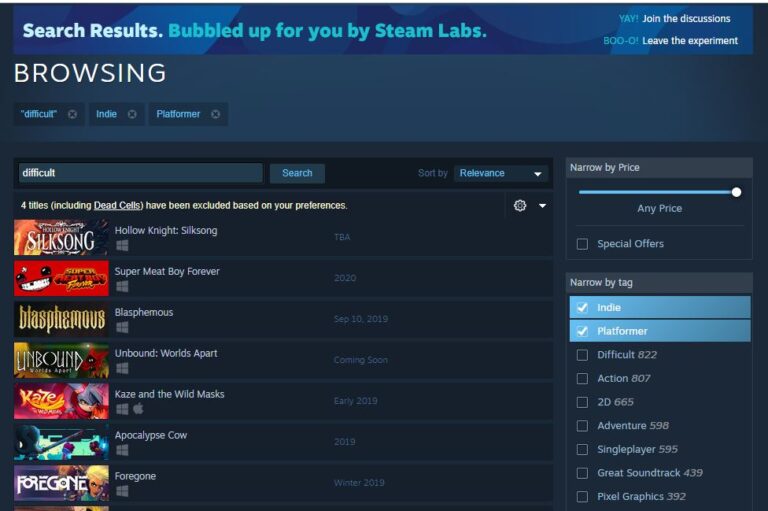Uncheck the Platformer tag checkbox
The image size is (768, 511).
point(582,331)
